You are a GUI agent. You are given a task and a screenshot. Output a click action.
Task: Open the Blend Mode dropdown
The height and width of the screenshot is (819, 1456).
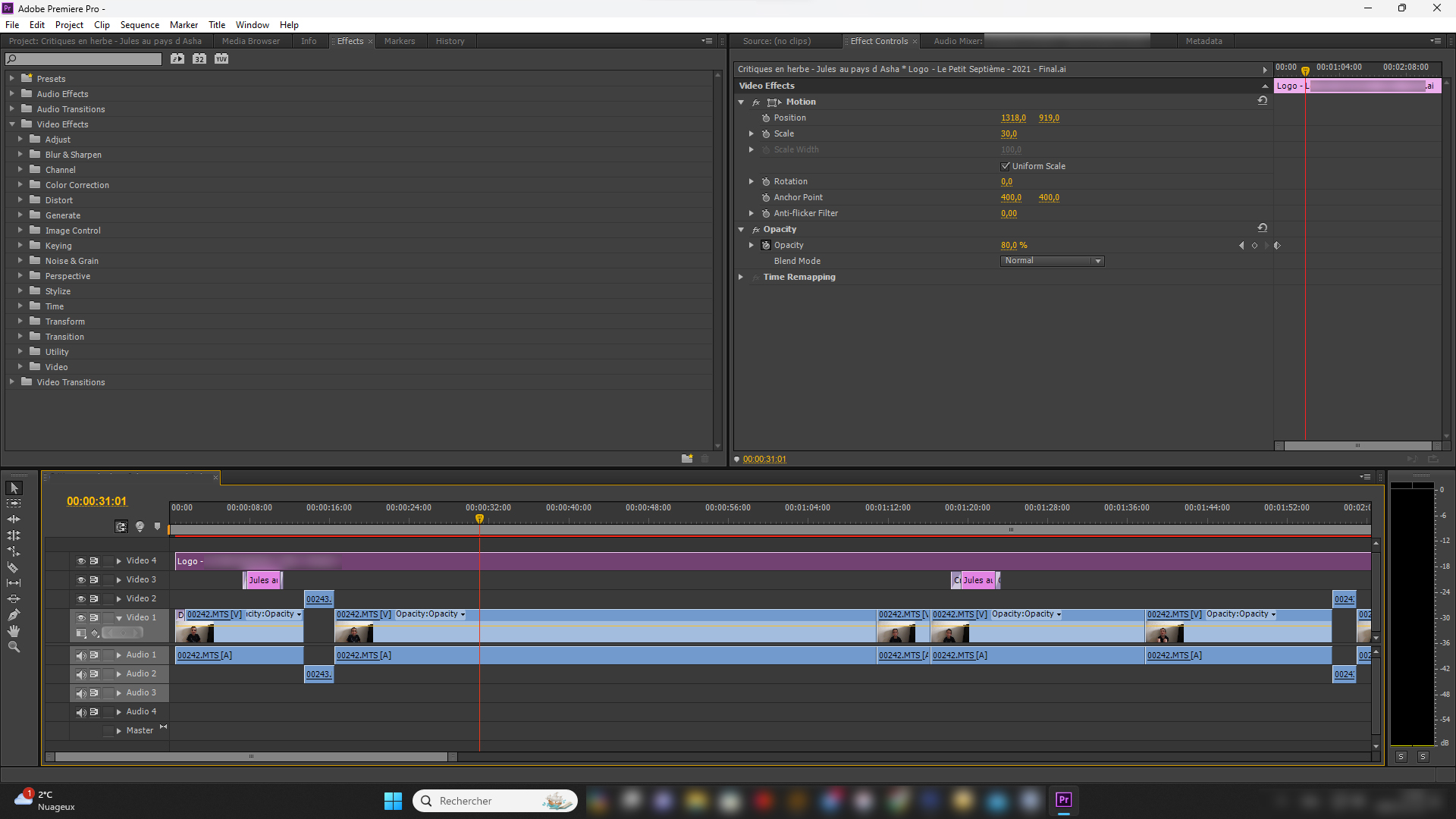coord(1053,261)
